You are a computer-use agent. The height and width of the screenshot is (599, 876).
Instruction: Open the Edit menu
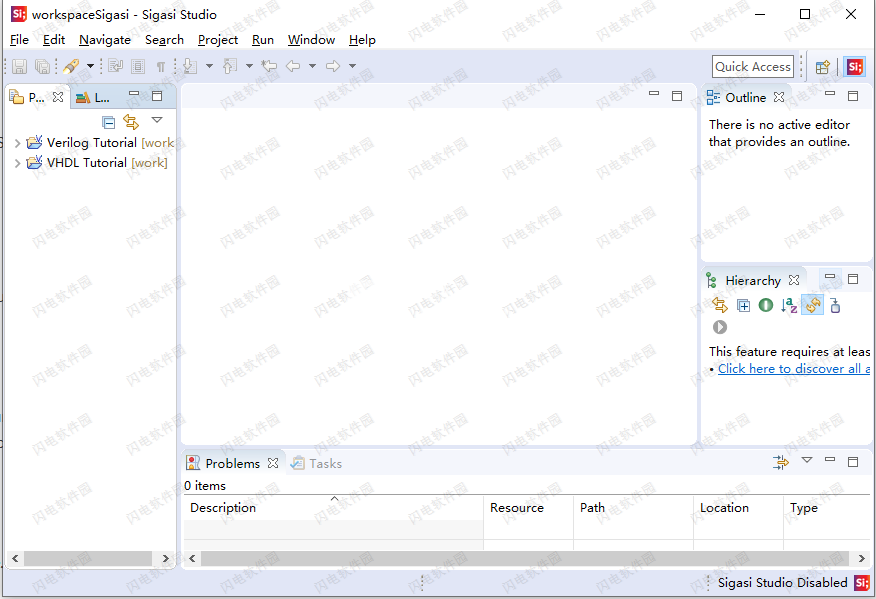[x=54, y=40]
